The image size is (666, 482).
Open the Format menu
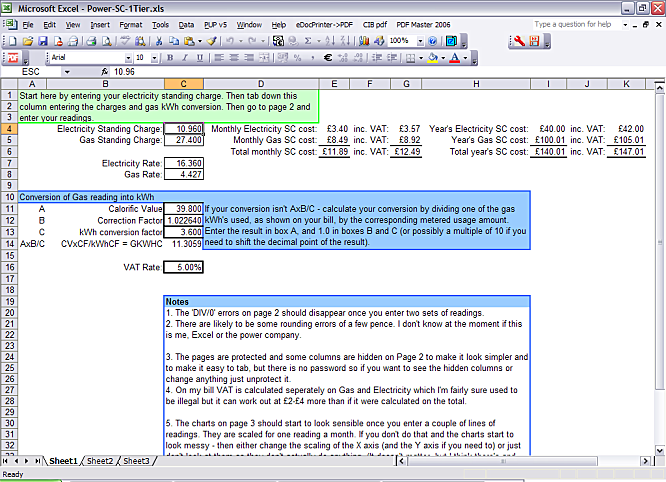(x=131, y=25)
